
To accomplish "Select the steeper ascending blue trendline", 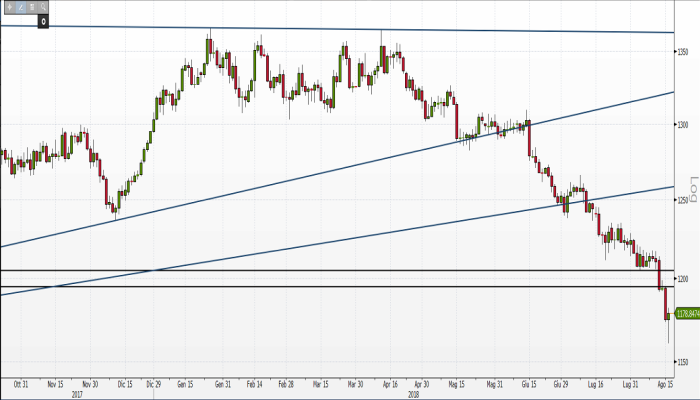I will tap(300, 175).
